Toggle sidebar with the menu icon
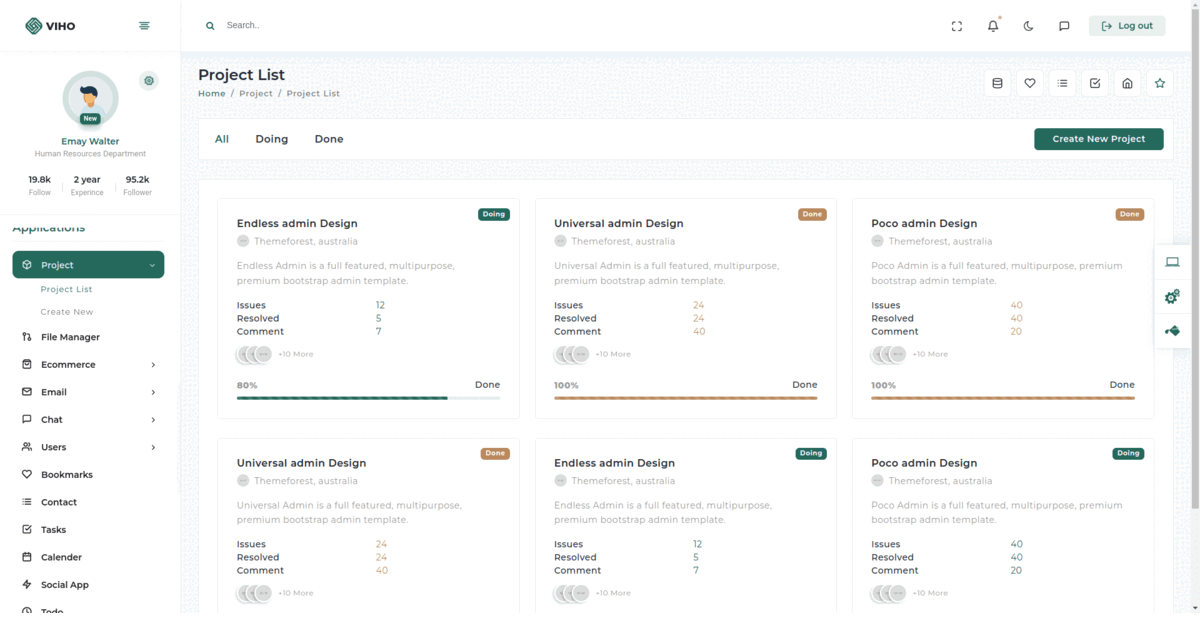 point(144,26)
